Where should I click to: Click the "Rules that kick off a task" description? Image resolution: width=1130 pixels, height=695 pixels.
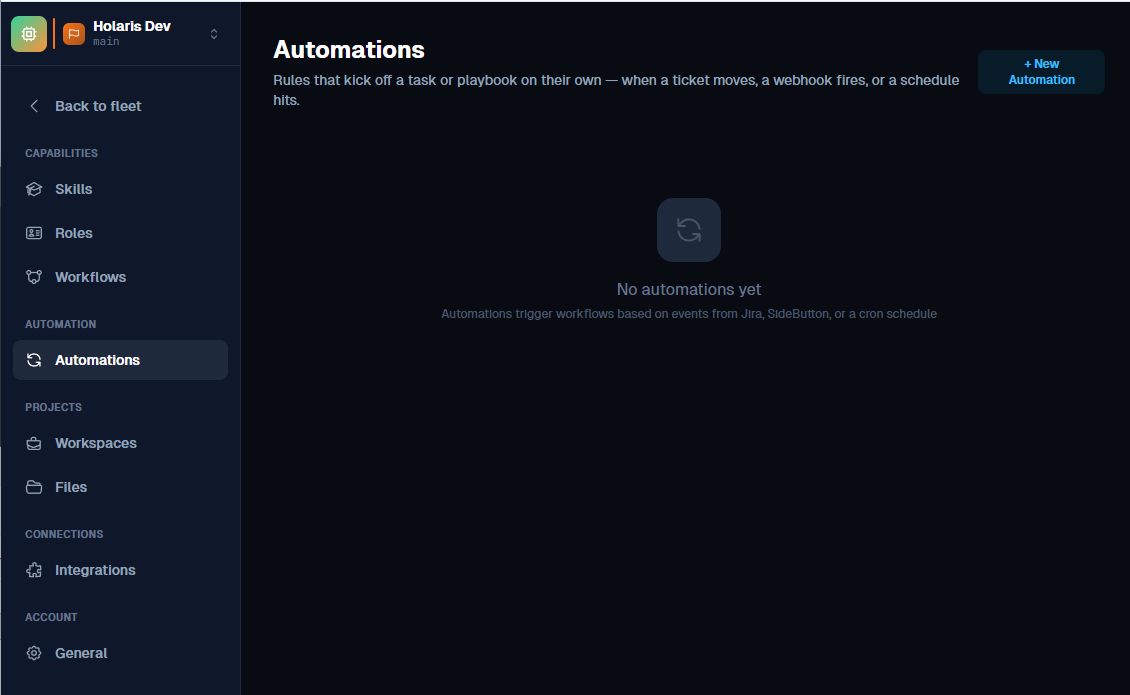click(x=616, y=89)
